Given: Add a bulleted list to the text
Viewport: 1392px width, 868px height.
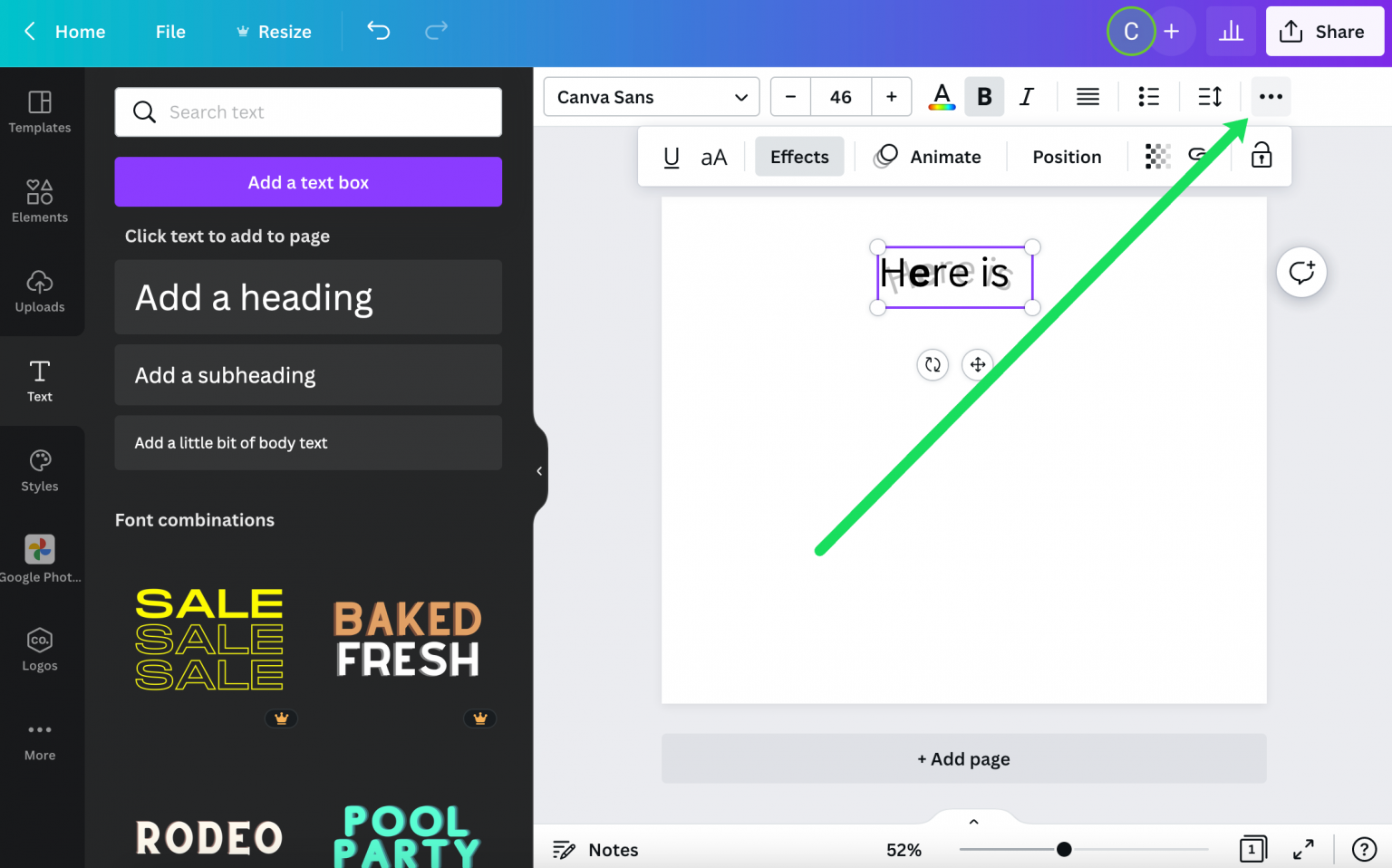Looking at the screenshot, I should [x=1148, y=96].
